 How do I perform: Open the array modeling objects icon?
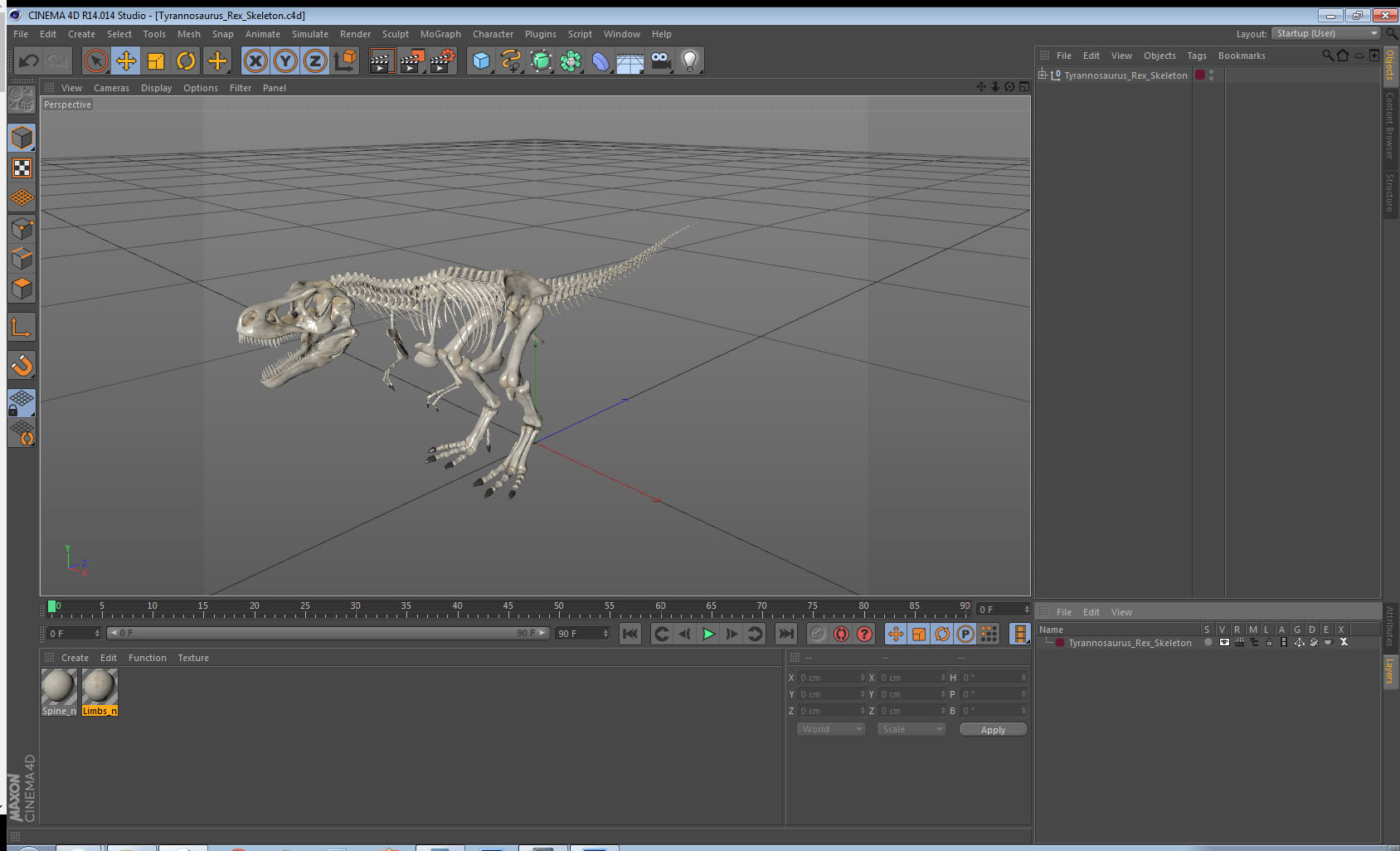(x=571, y=61)
